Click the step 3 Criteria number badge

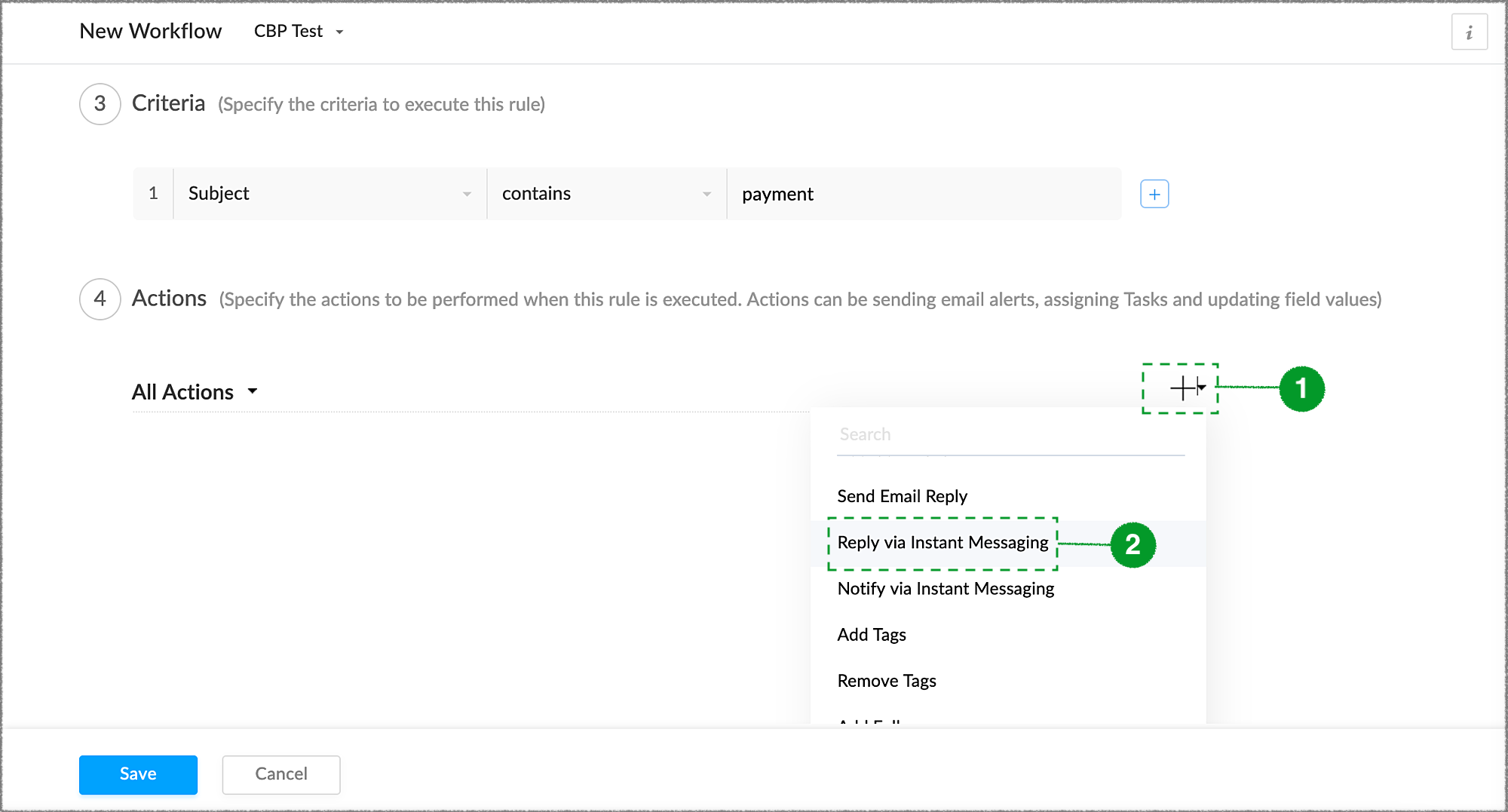[x=100, y=104]
